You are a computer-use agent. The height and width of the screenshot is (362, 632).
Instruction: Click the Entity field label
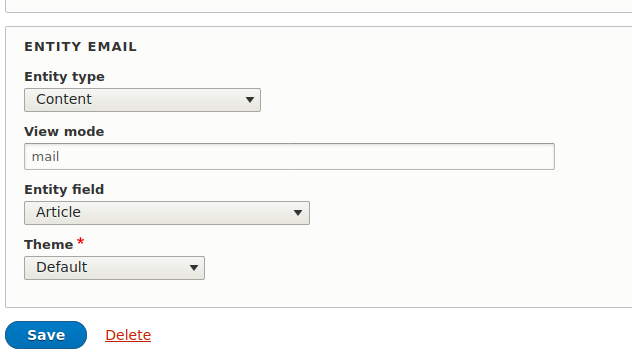pos(64,189)
